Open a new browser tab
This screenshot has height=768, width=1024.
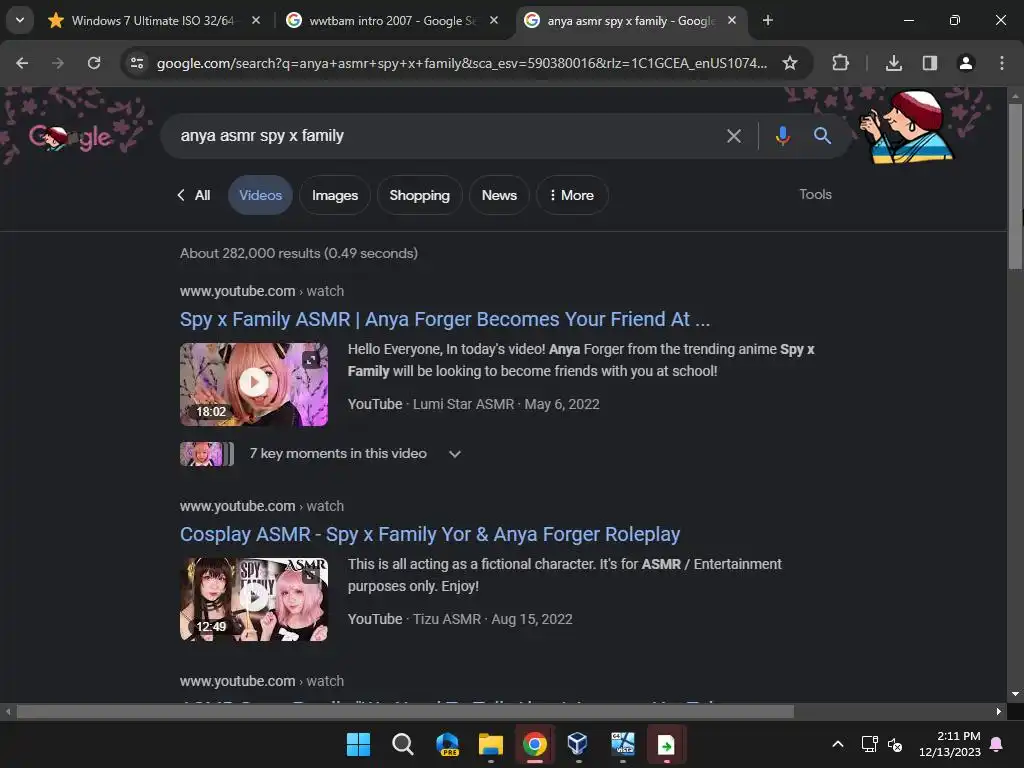[768, 20]
